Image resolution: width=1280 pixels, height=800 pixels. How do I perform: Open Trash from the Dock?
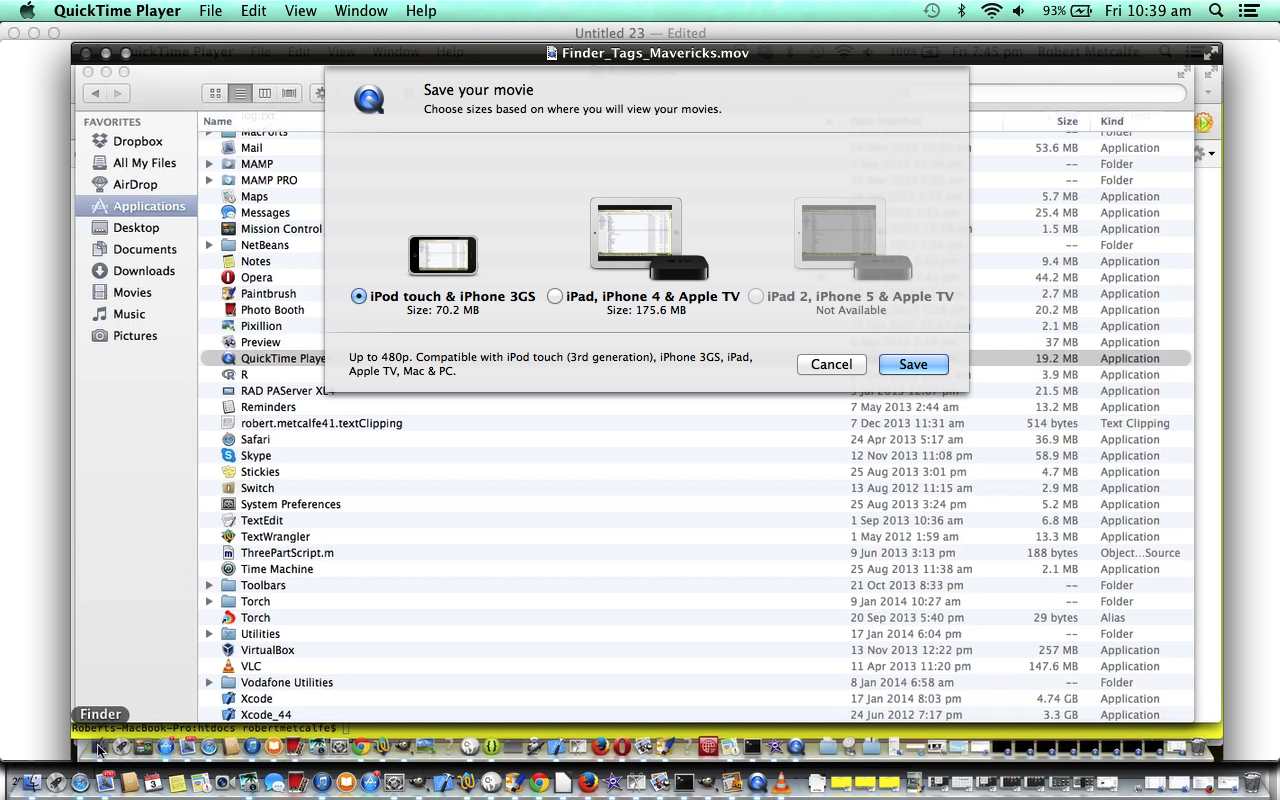coord(1253,783)
